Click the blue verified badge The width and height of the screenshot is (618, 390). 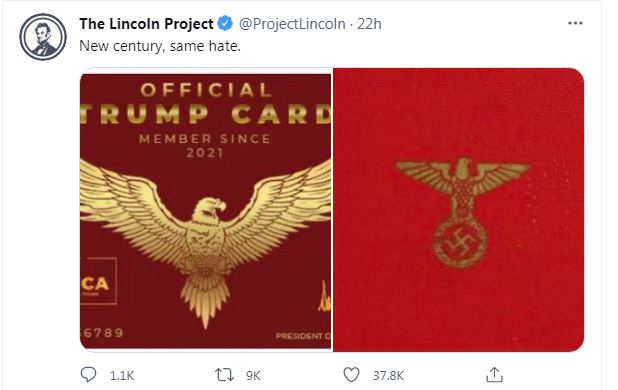click(x=225, y=24)
